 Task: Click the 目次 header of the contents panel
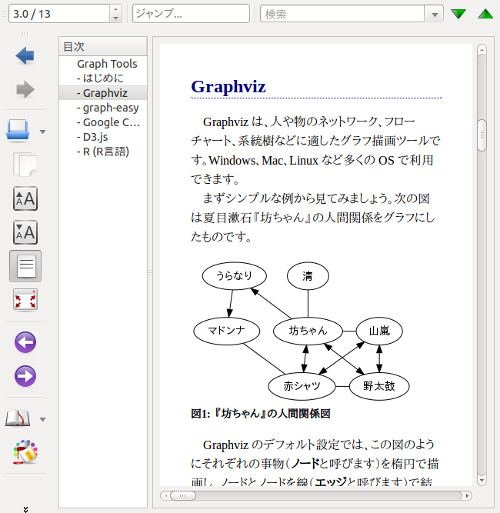click(x=103, y=46)
